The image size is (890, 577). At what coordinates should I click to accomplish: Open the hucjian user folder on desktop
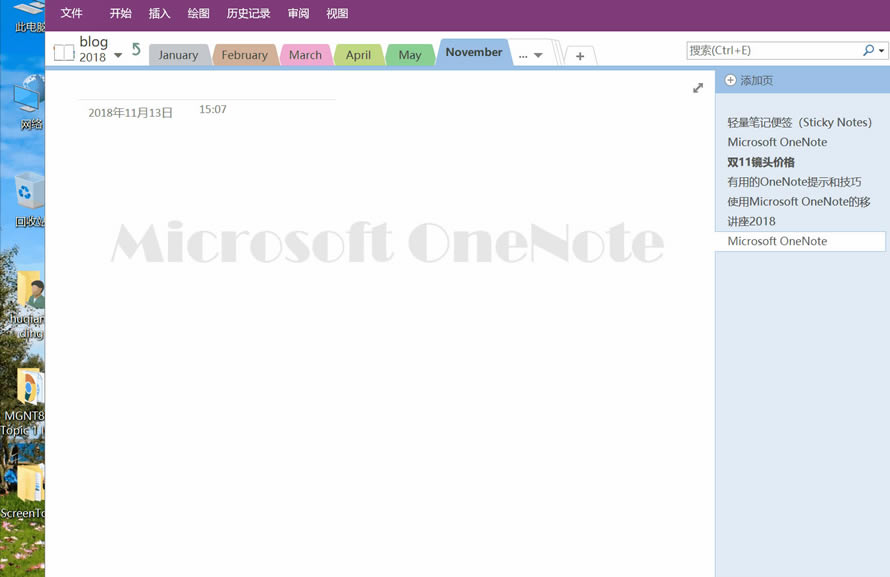[27, 305]
